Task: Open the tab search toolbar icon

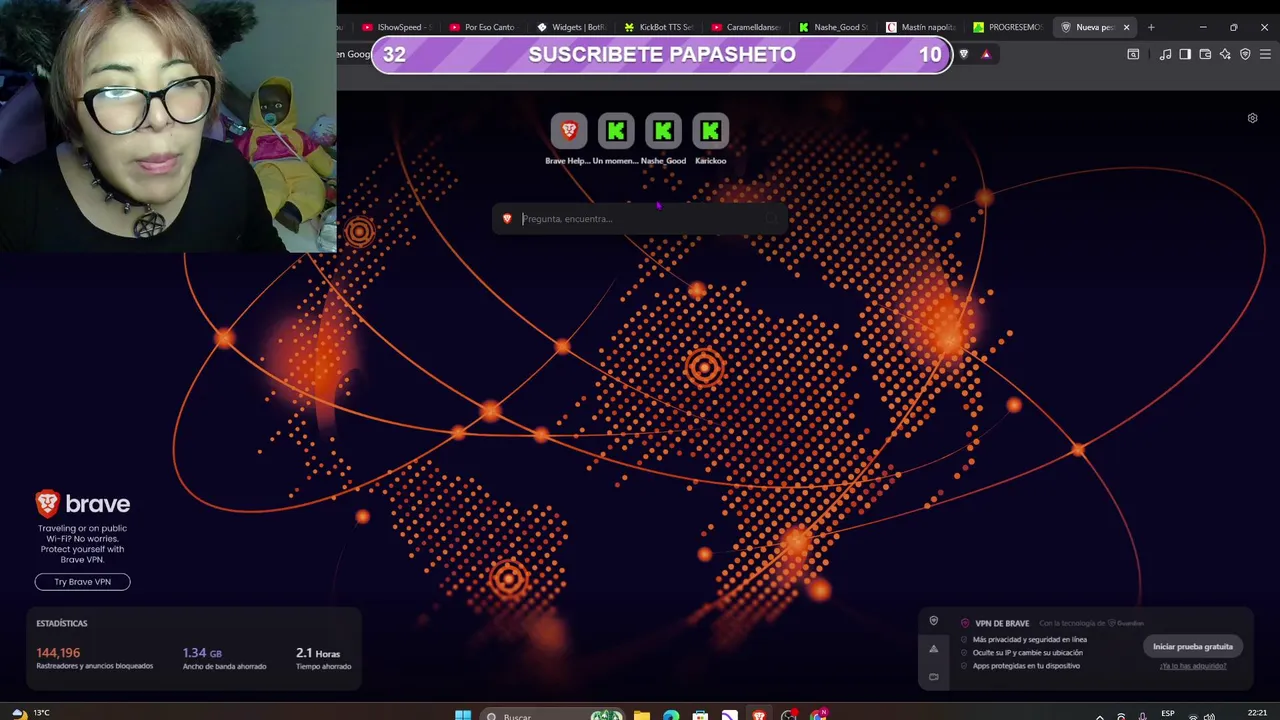Action: 1133,54
